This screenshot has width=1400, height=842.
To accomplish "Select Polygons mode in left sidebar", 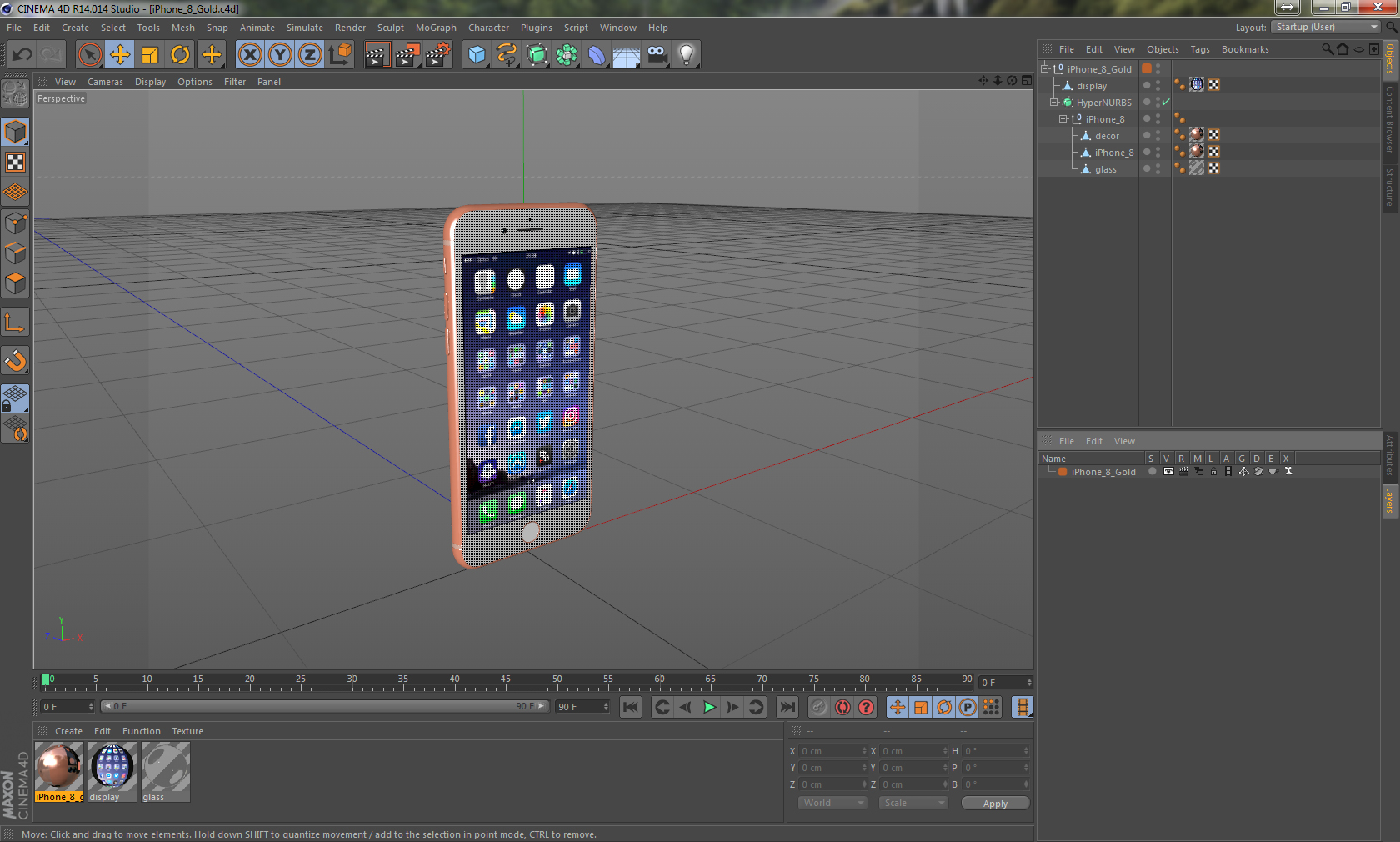I will [x=15, y=283].
